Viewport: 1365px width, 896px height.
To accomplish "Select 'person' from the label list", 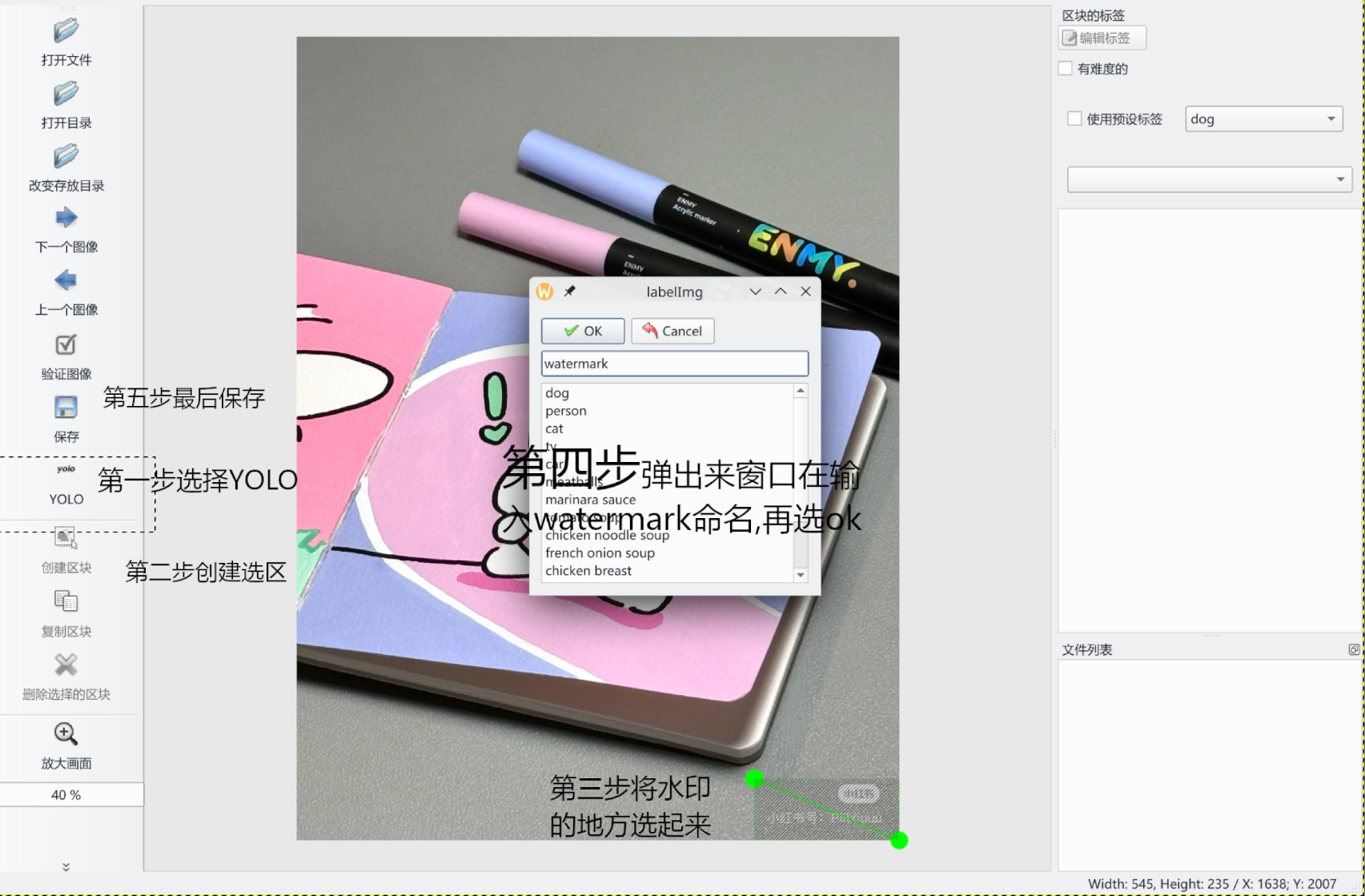I will tap(566, 411).
